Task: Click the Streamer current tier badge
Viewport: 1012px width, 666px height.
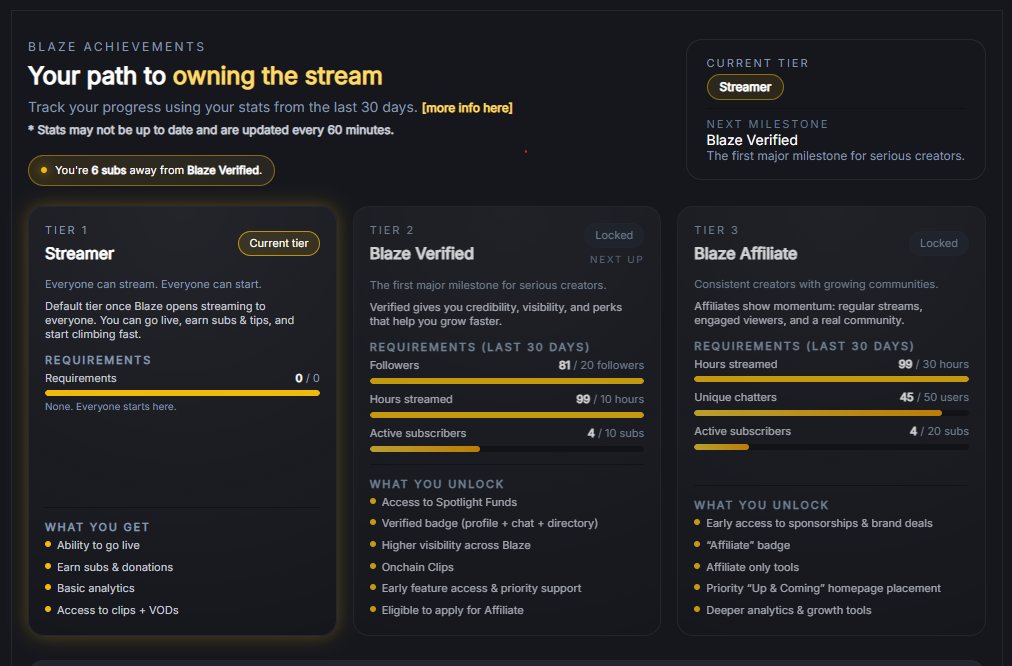Action: (x=745, y=87)
